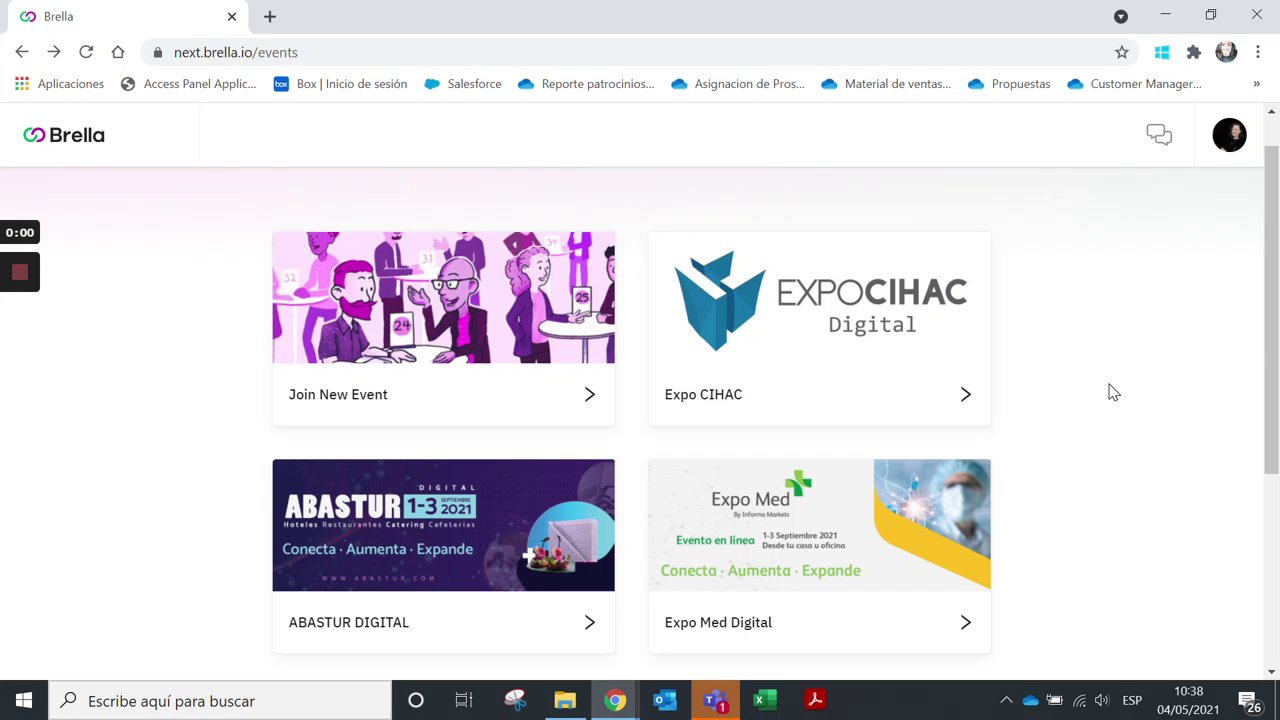Open the Windows extension icon in toolbar

coord(1162,52)
